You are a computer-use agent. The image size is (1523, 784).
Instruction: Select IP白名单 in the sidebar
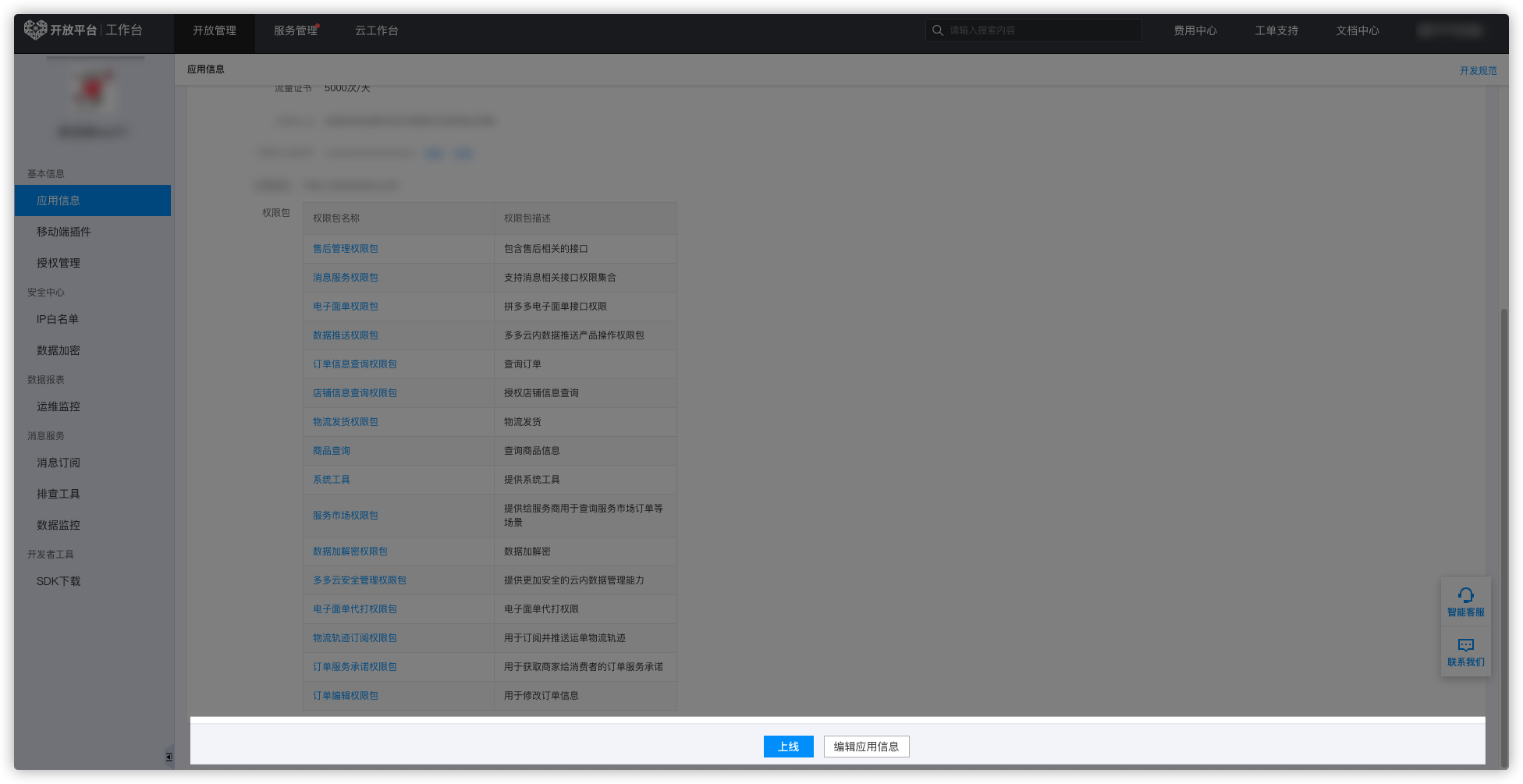pyautogui.click(x=58, y=319)
